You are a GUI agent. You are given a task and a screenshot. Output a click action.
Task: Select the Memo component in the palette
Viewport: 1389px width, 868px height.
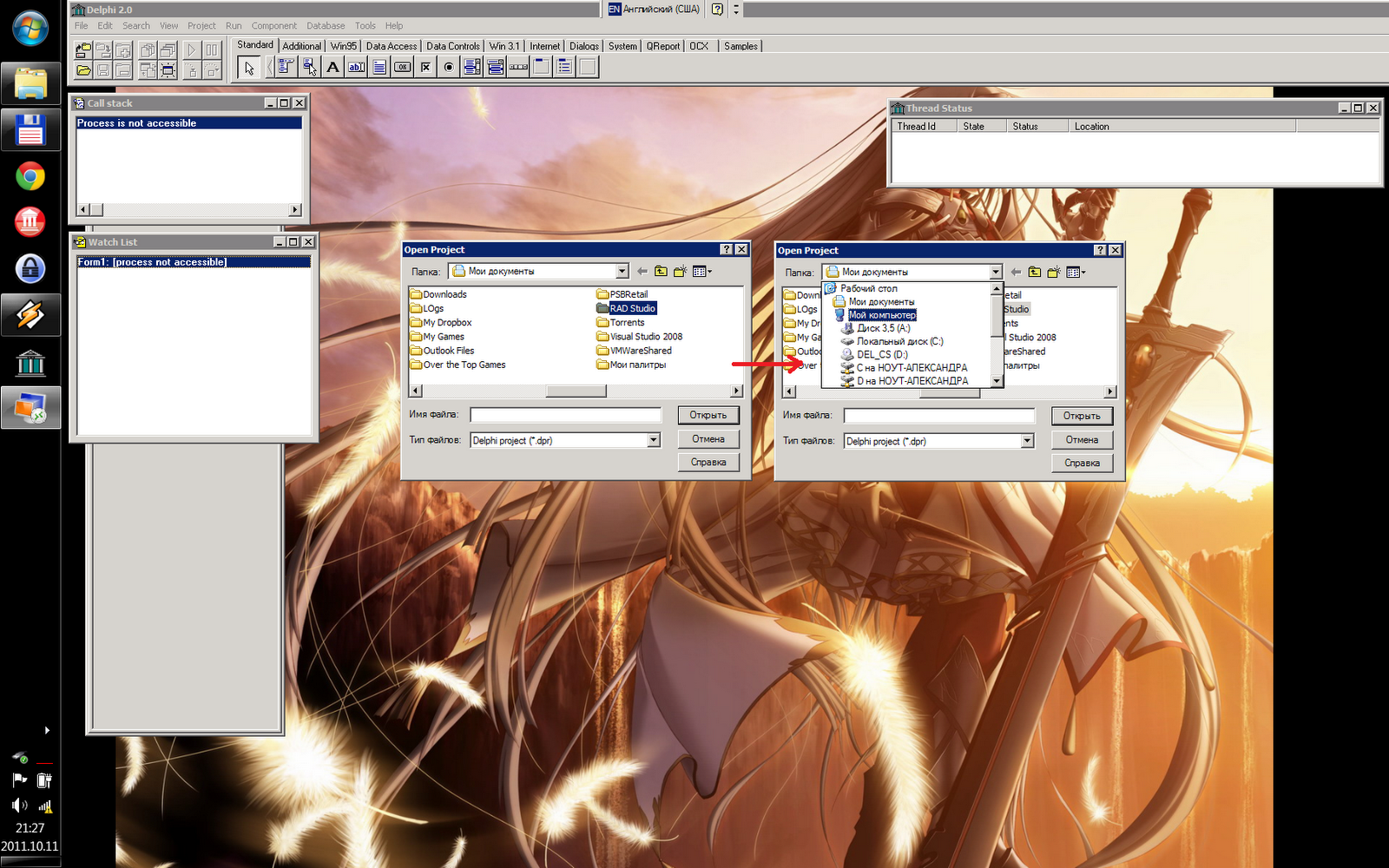pyautogui.click(x=379, y=67)
